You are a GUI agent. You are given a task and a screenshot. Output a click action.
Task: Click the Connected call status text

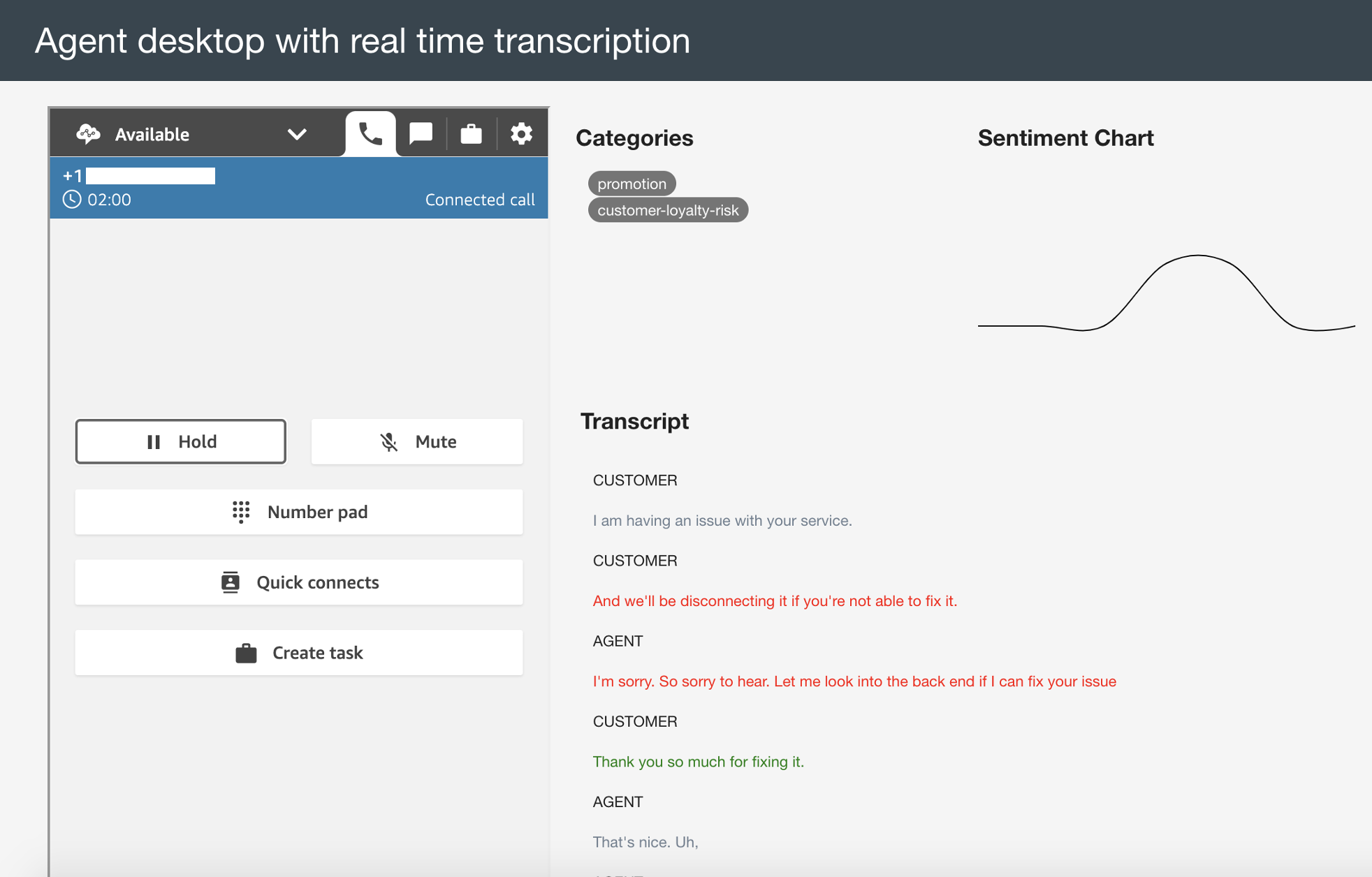click(480, 200)
